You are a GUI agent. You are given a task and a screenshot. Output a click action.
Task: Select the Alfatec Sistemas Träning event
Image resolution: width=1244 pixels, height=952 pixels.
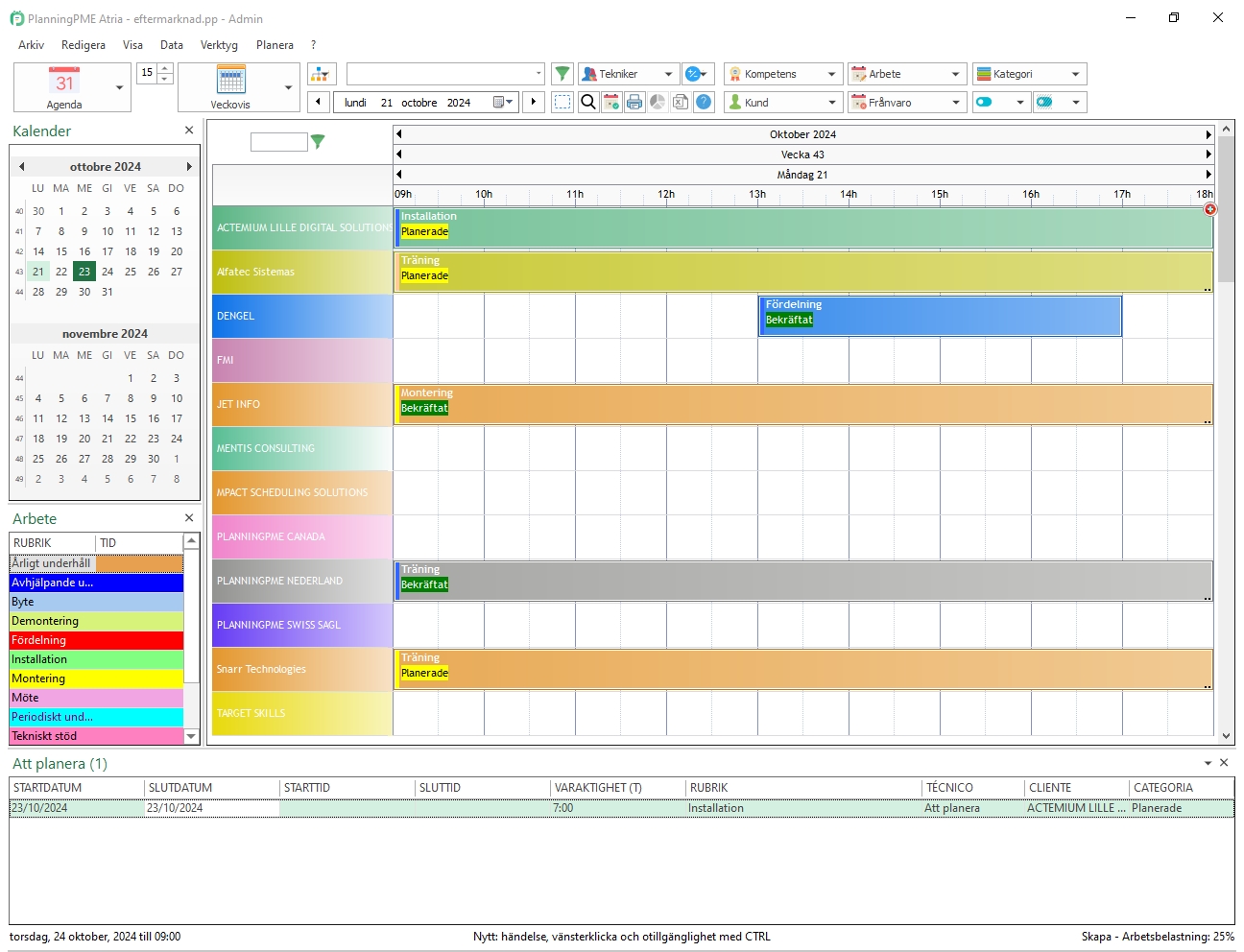coord(803,272)
